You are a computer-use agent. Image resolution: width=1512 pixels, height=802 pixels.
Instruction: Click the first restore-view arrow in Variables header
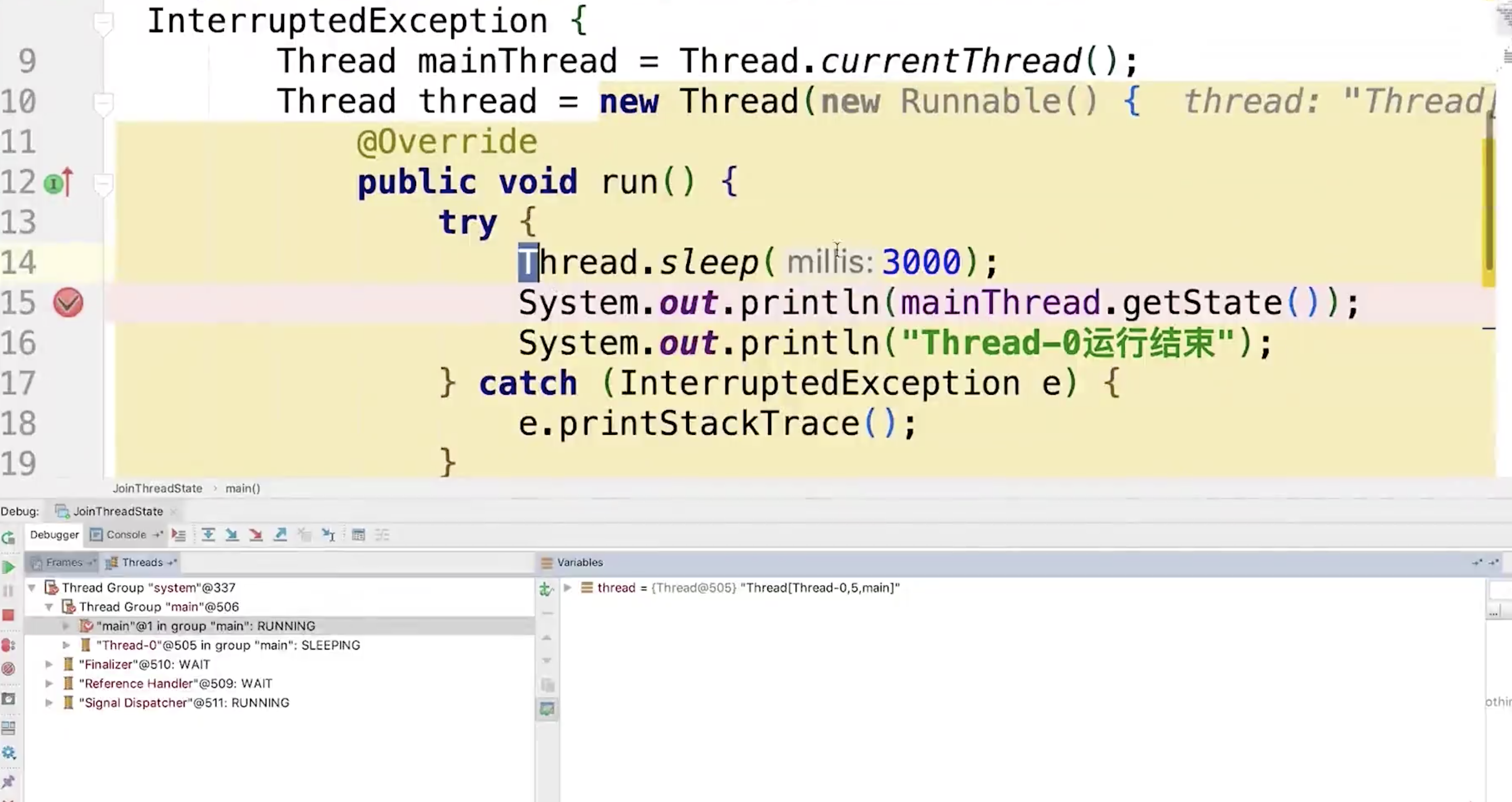1477,562
